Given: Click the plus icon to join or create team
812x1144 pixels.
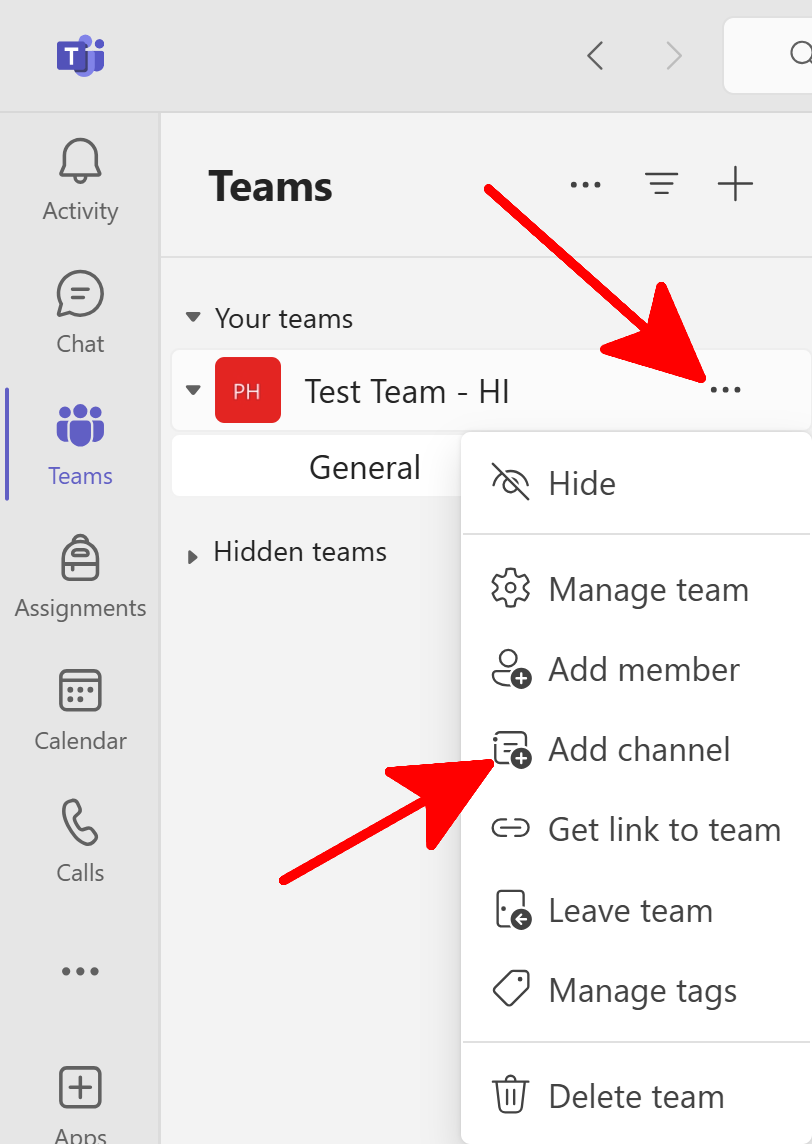Looking at the screenshot, I should [x=735, y=184].
